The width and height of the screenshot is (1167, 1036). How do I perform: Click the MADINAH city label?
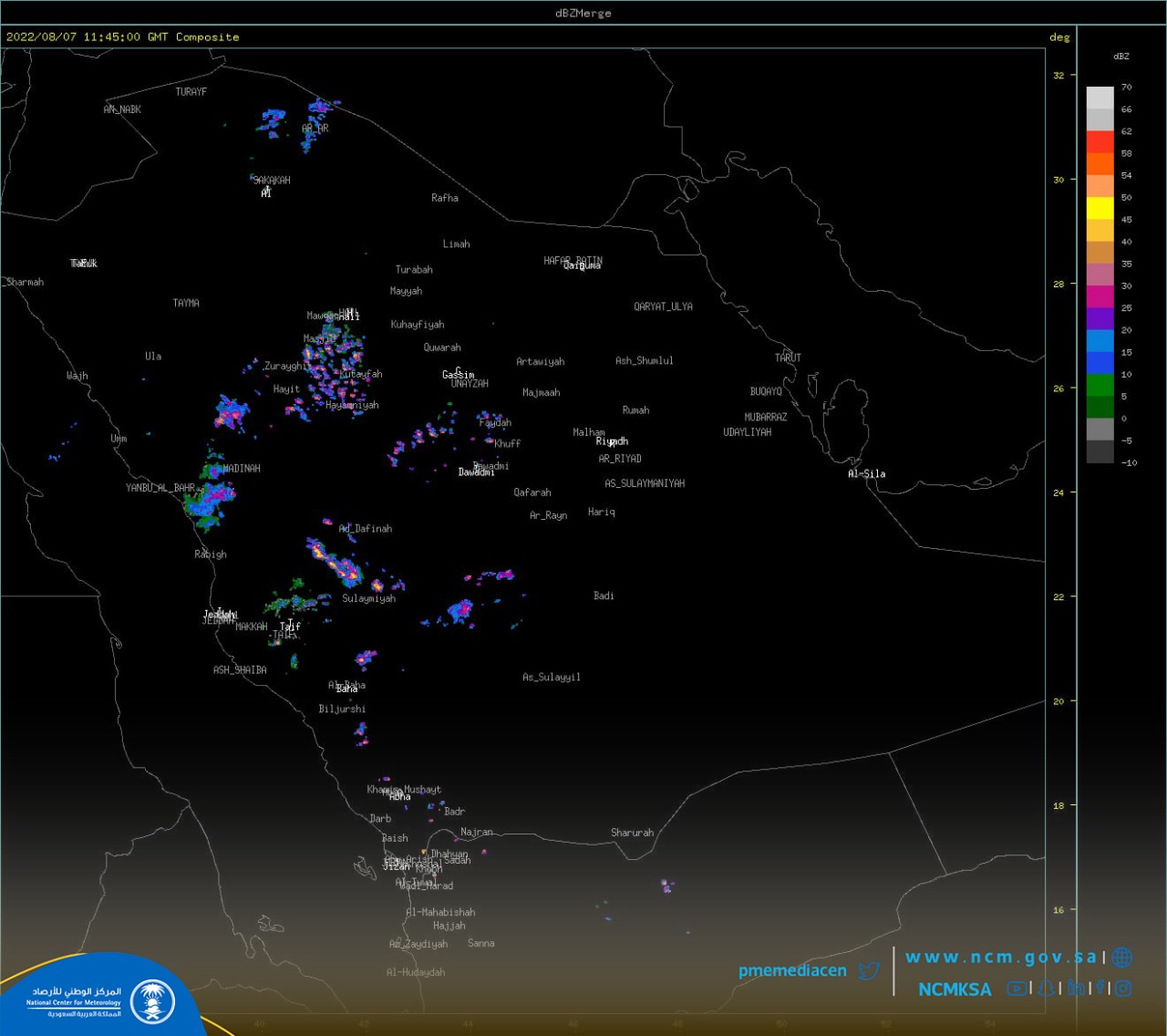pyautogui.click(x=242, y=469)
